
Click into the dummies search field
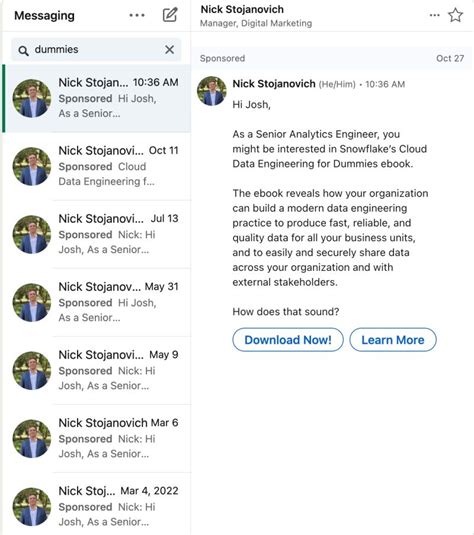coord(96,49)
